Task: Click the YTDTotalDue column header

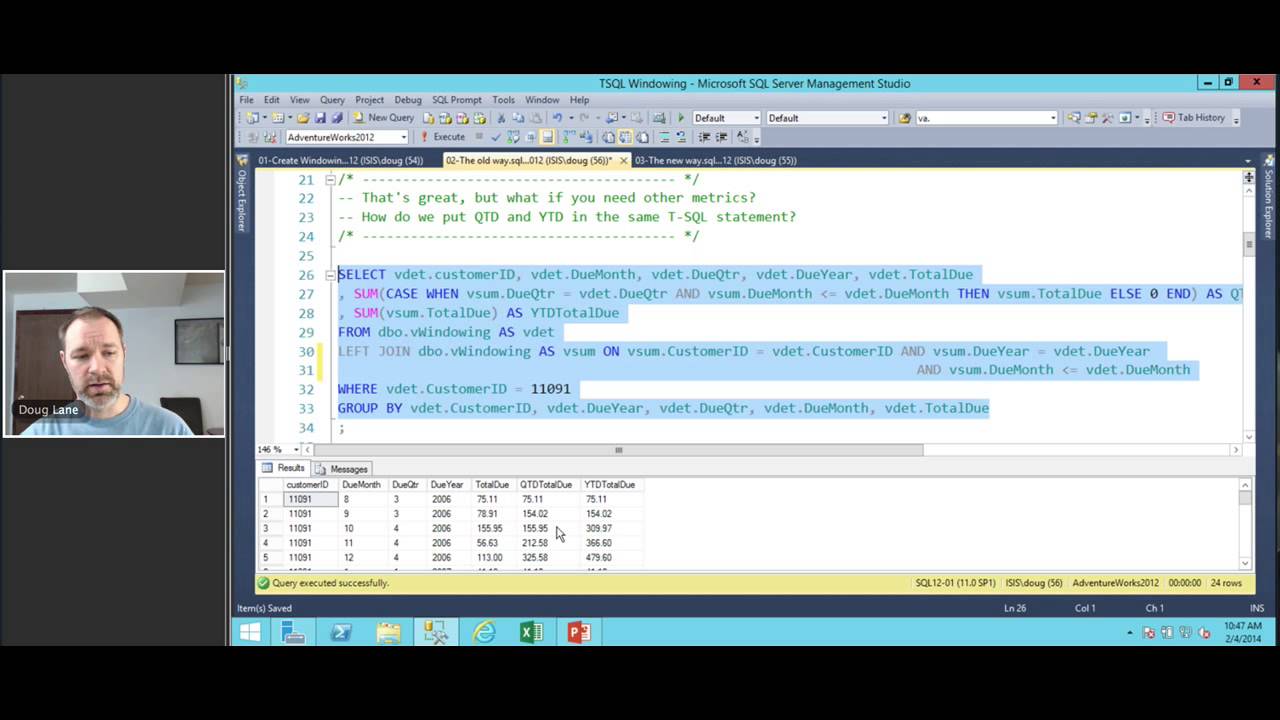Action: (x=610, y=485)
